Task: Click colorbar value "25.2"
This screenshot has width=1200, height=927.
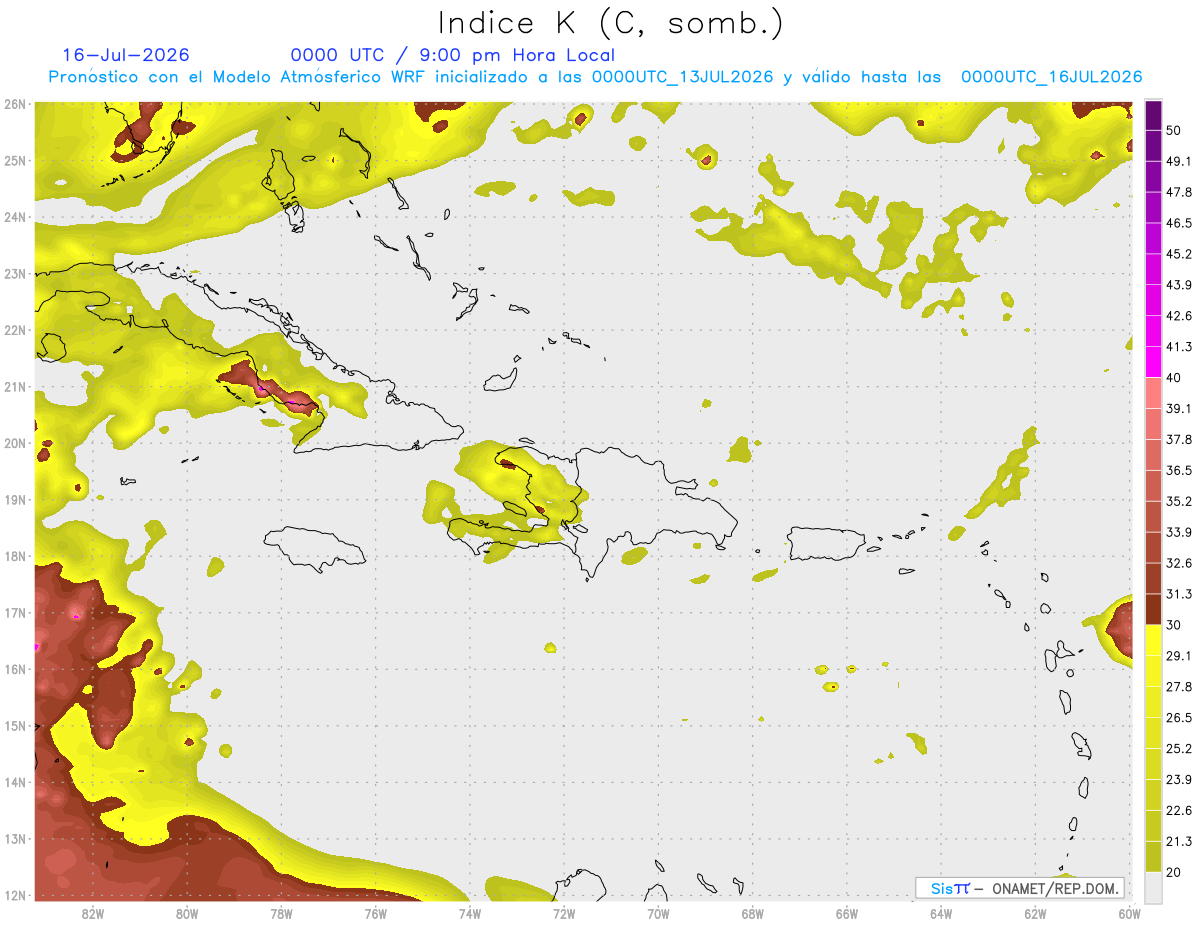Action: point(1179,749)
